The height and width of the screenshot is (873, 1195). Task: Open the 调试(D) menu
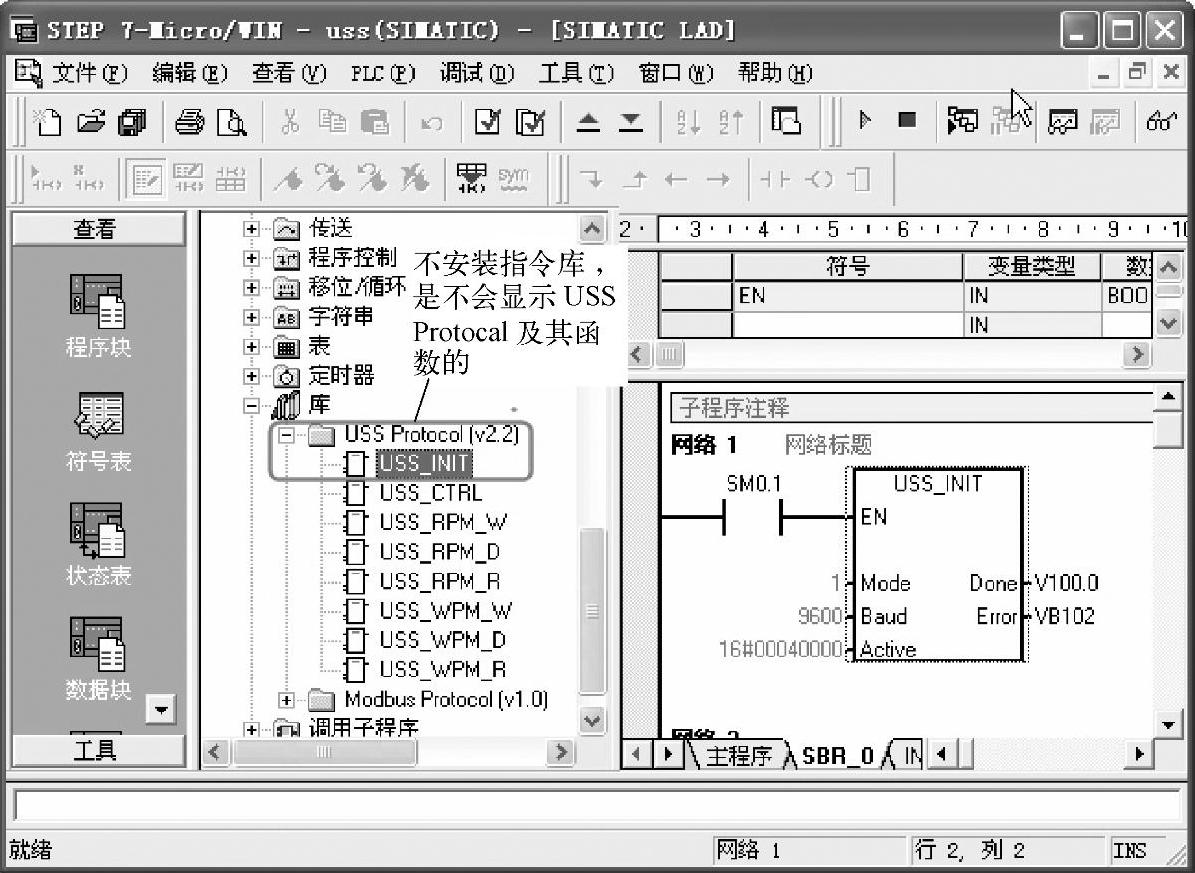coord(477,73)
